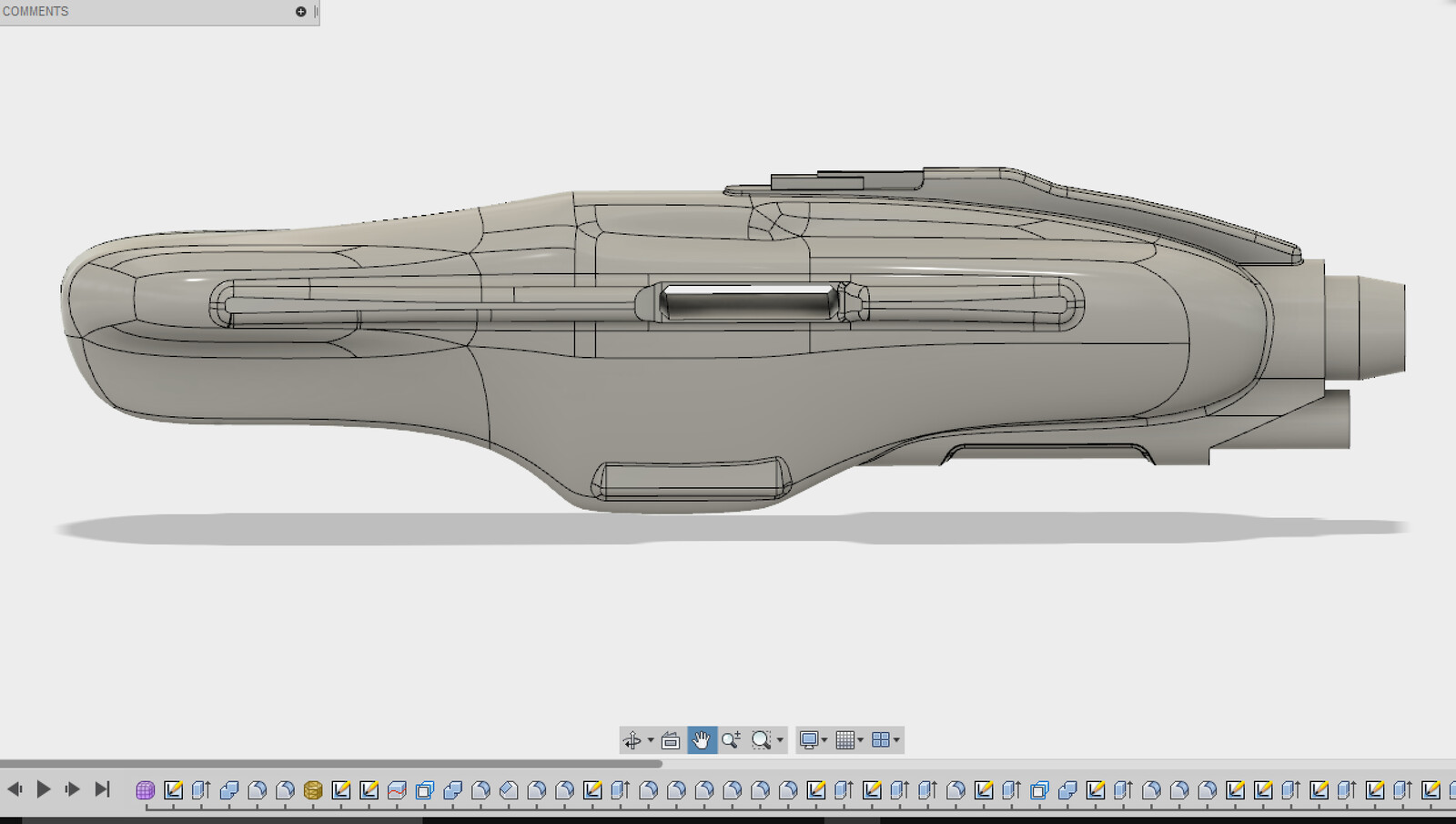The height and width of the screenshot is (824, 1456).
Task: Activate the Orbit tool
Action: pyautogui.click(x=633, y=740)
